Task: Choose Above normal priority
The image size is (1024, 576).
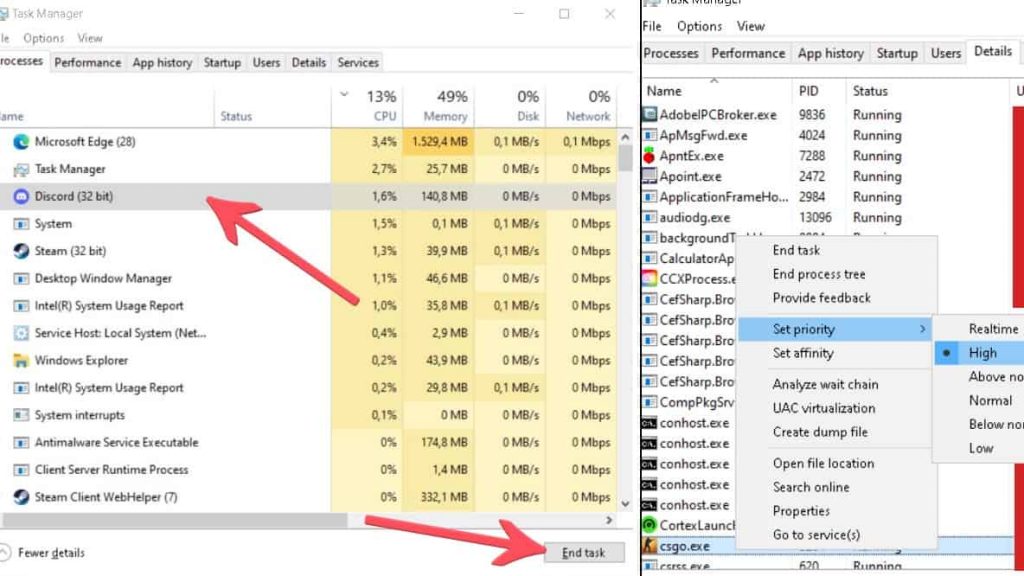Action: [x=996, y=377]
